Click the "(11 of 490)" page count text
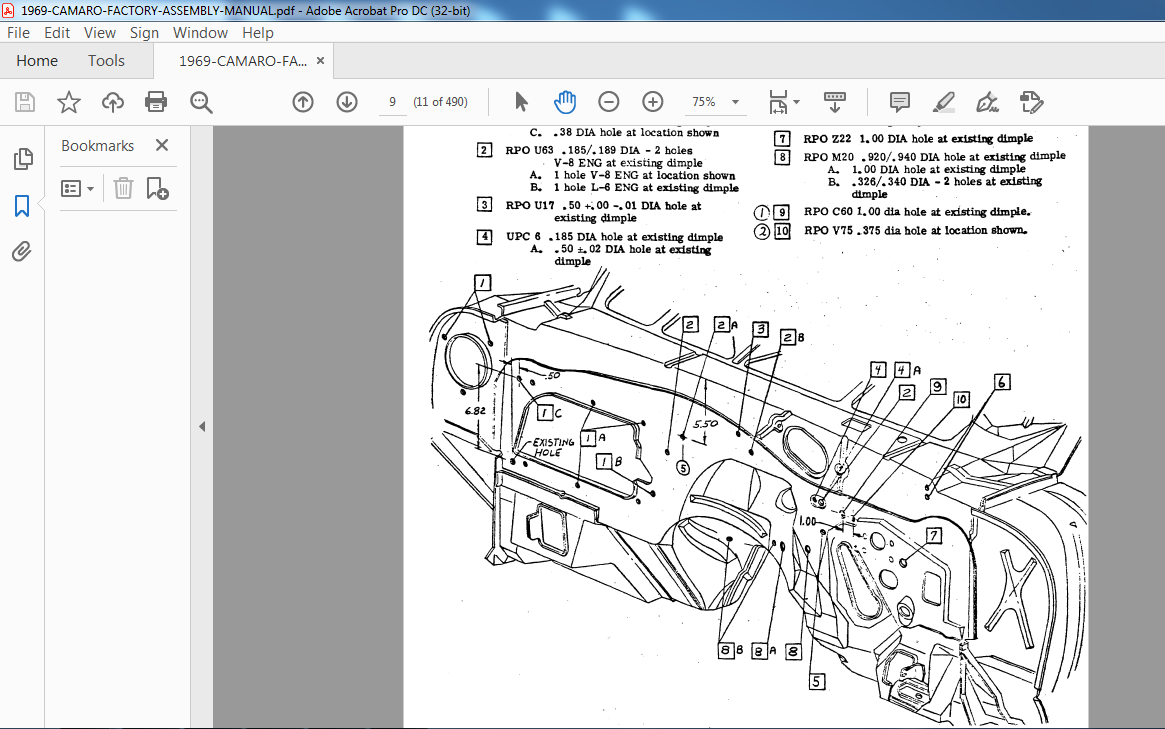The image size is (1165, 729). [441, 102]
